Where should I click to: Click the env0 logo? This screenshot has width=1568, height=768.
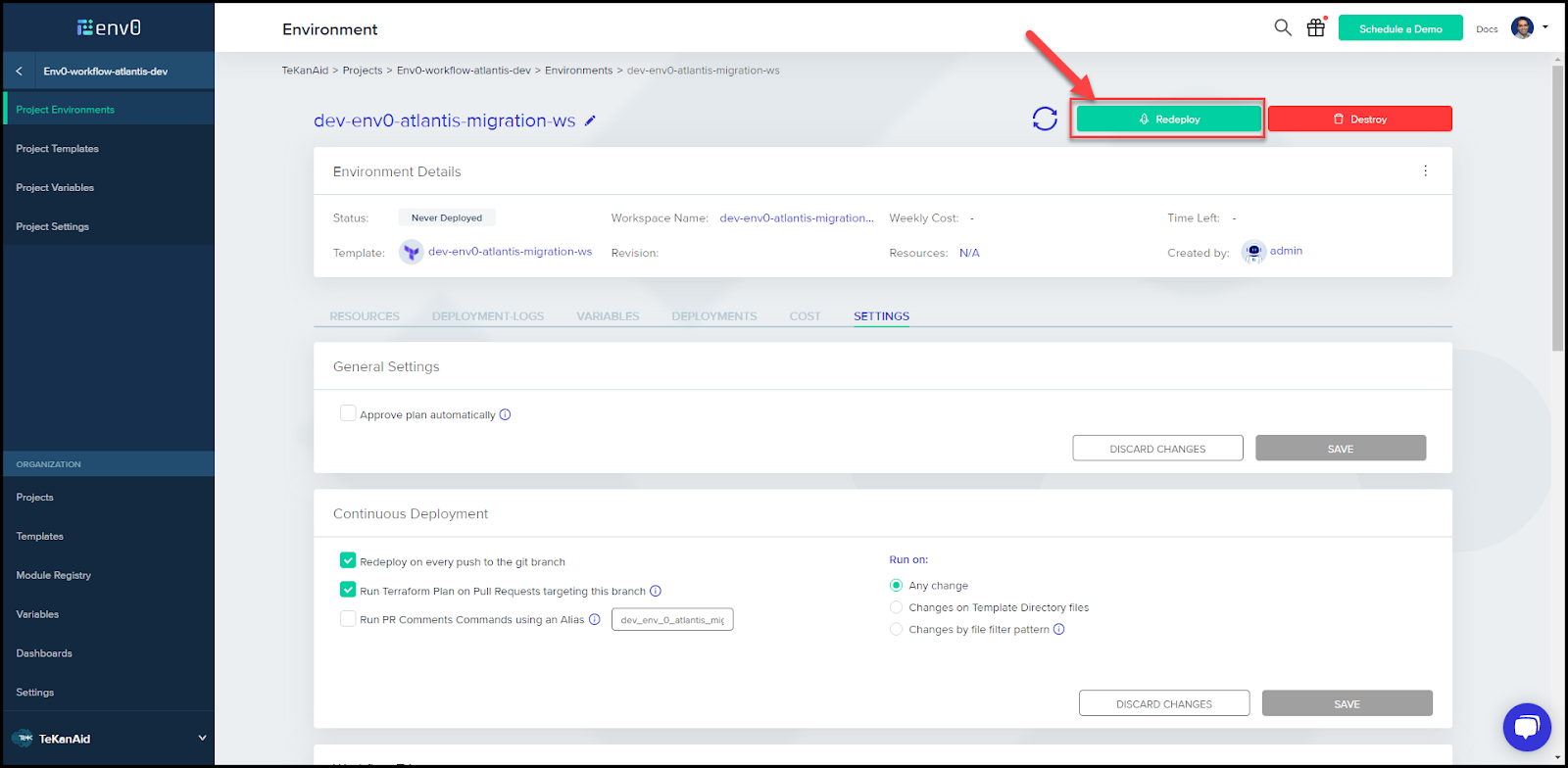coord(109,27)
